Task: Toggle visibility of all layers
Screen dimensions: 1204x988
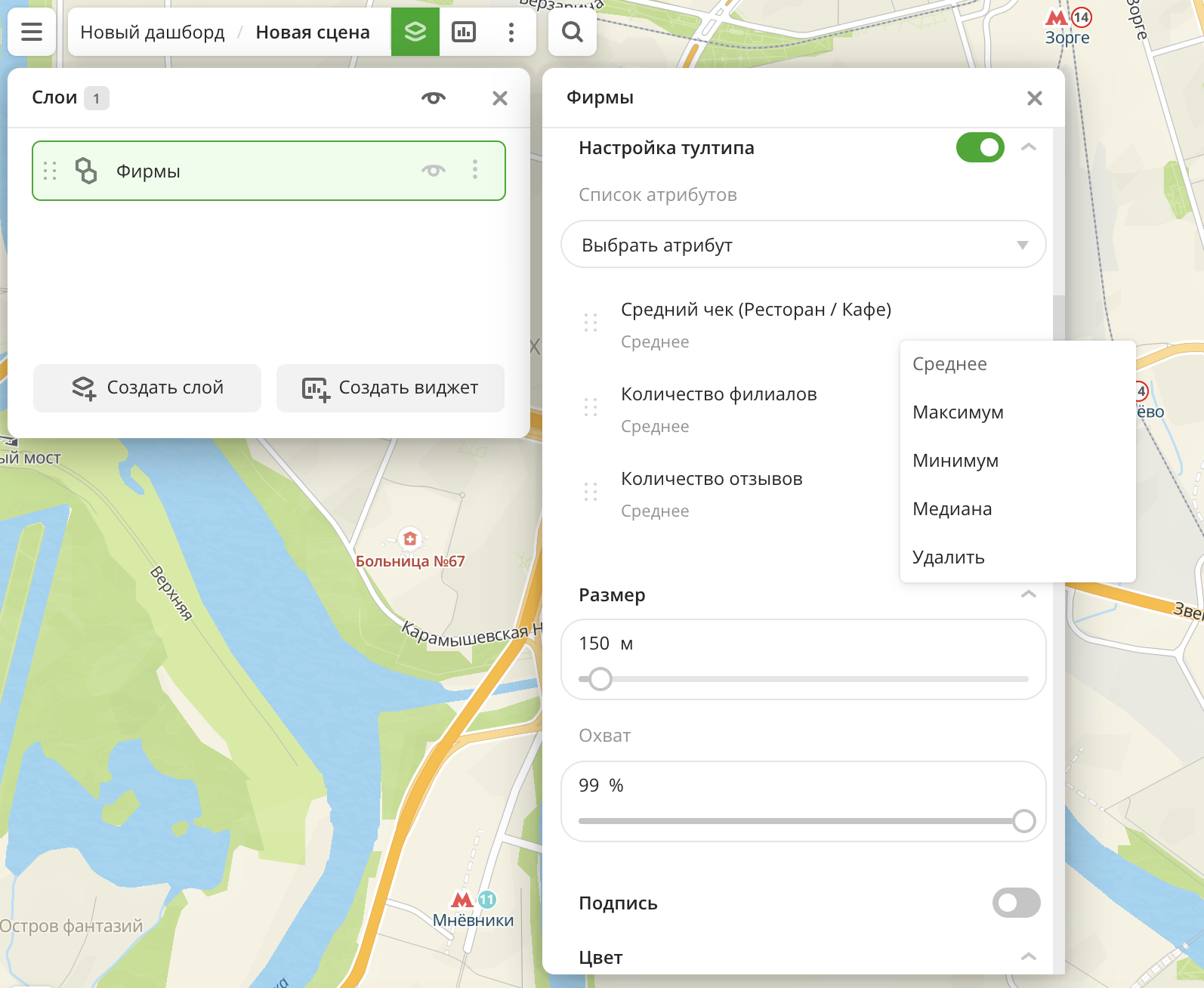Action: (433, 98)
